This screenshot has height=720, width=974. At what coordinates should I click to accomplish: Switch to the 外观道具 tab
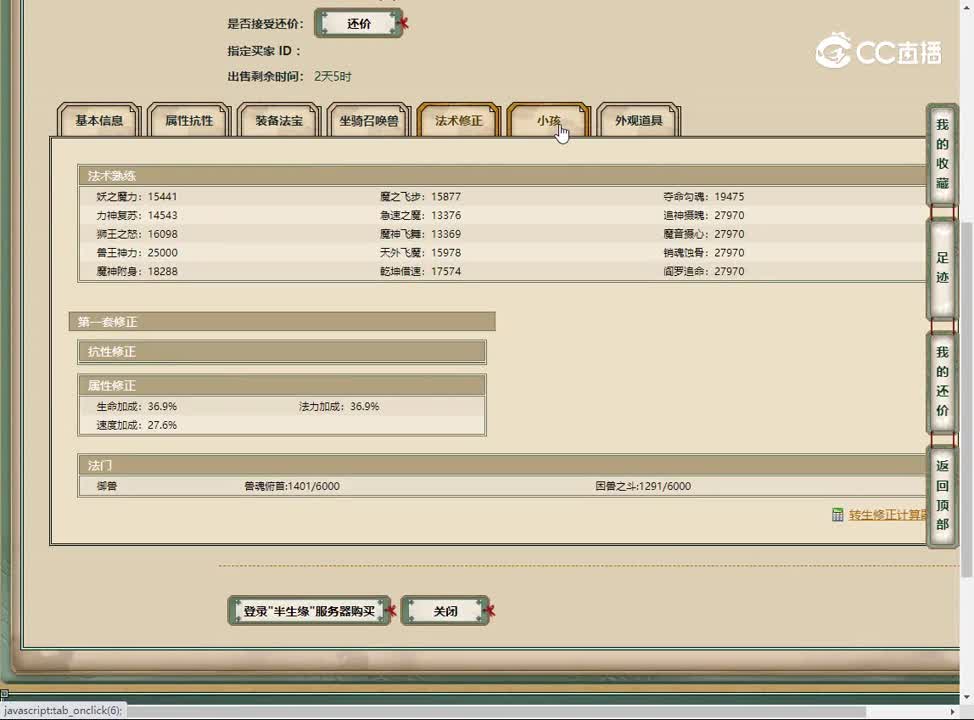click(638, 121)
